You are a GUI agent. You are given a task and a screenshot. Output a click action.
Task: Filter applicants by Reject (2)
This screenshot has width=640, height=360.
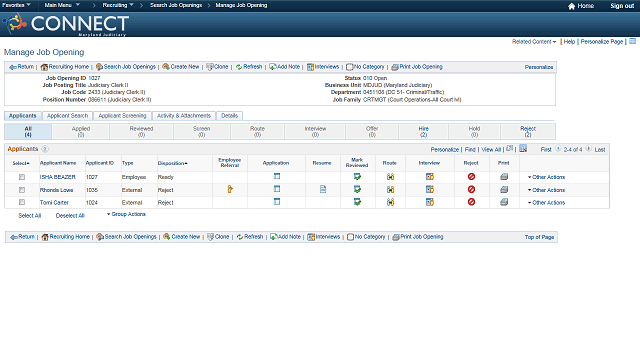(528, 131)
